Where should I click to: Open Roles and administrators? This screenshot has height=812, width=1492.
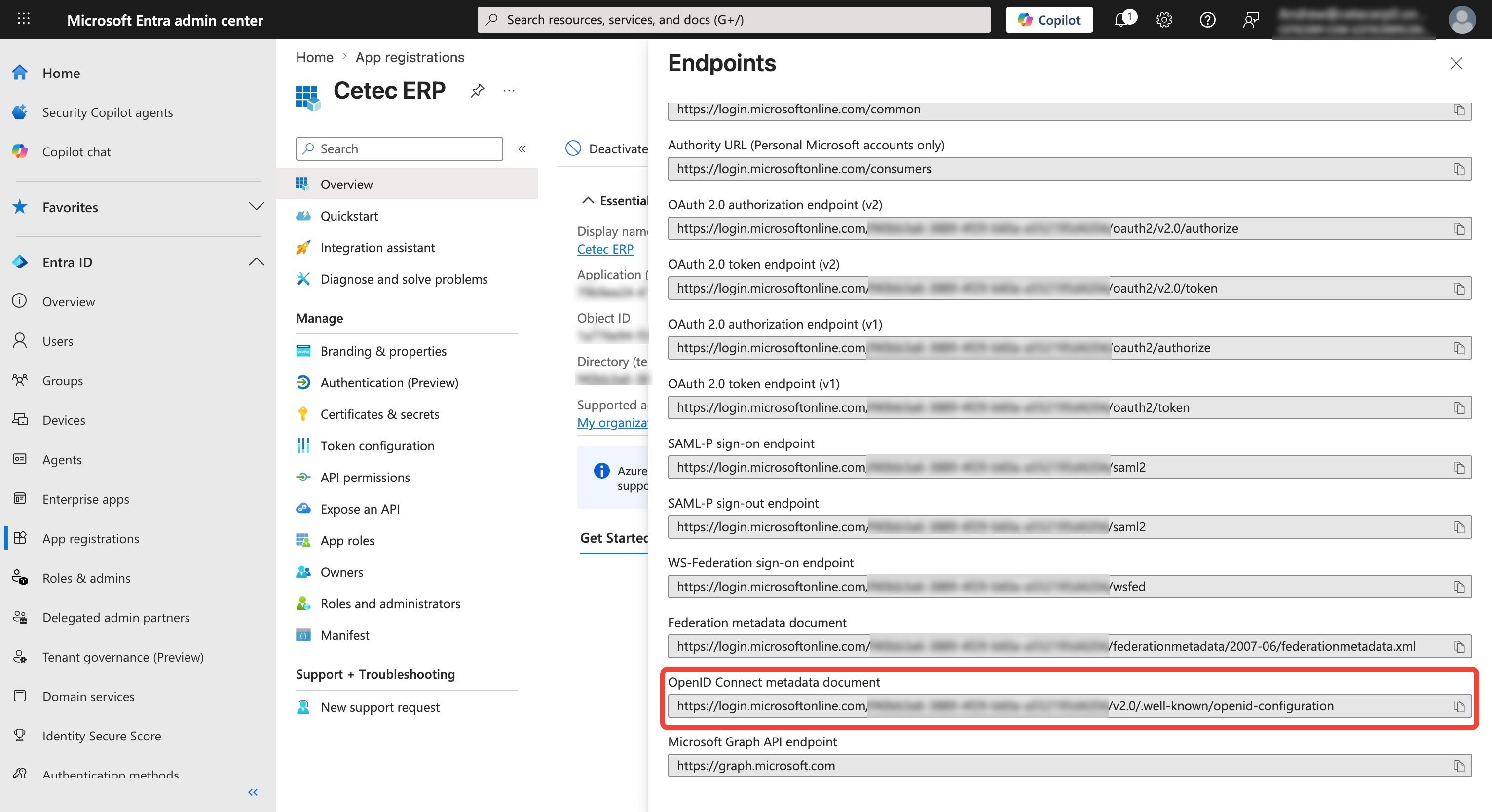[x=390, y=603]
